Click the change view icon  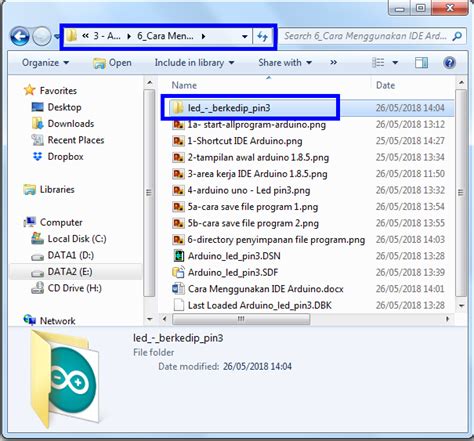[378, 63]
